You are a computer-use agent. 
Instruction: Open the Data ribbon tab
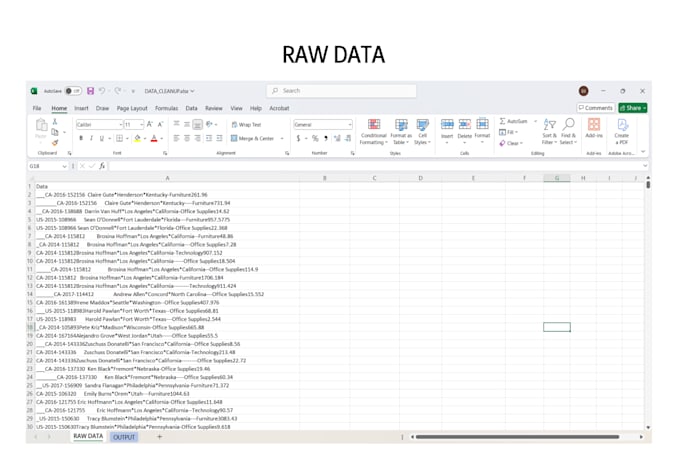(191, 108)
